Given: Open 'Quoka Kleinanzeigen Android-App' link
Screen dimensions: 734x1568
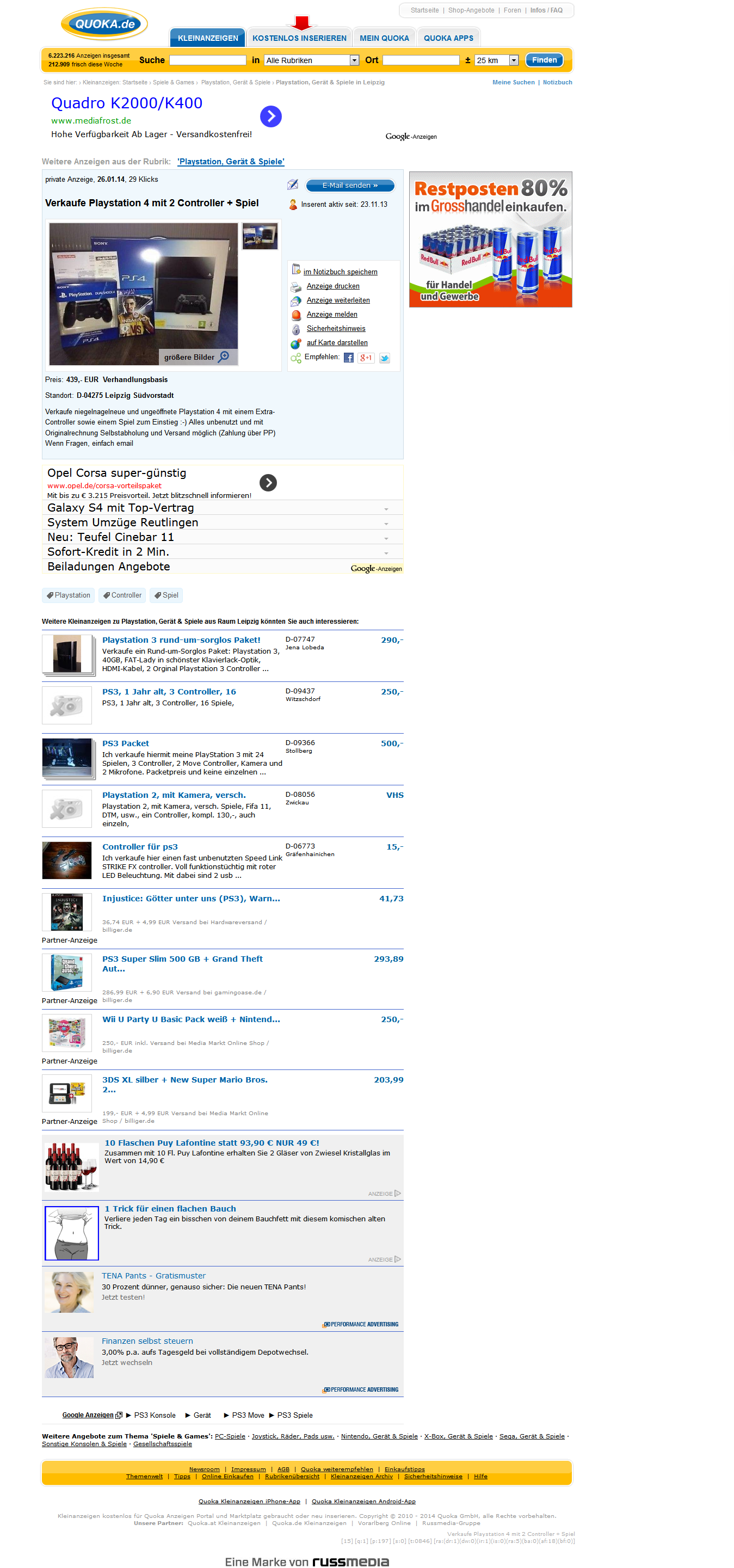Looking at the screenshot, I should [363, 1501].
